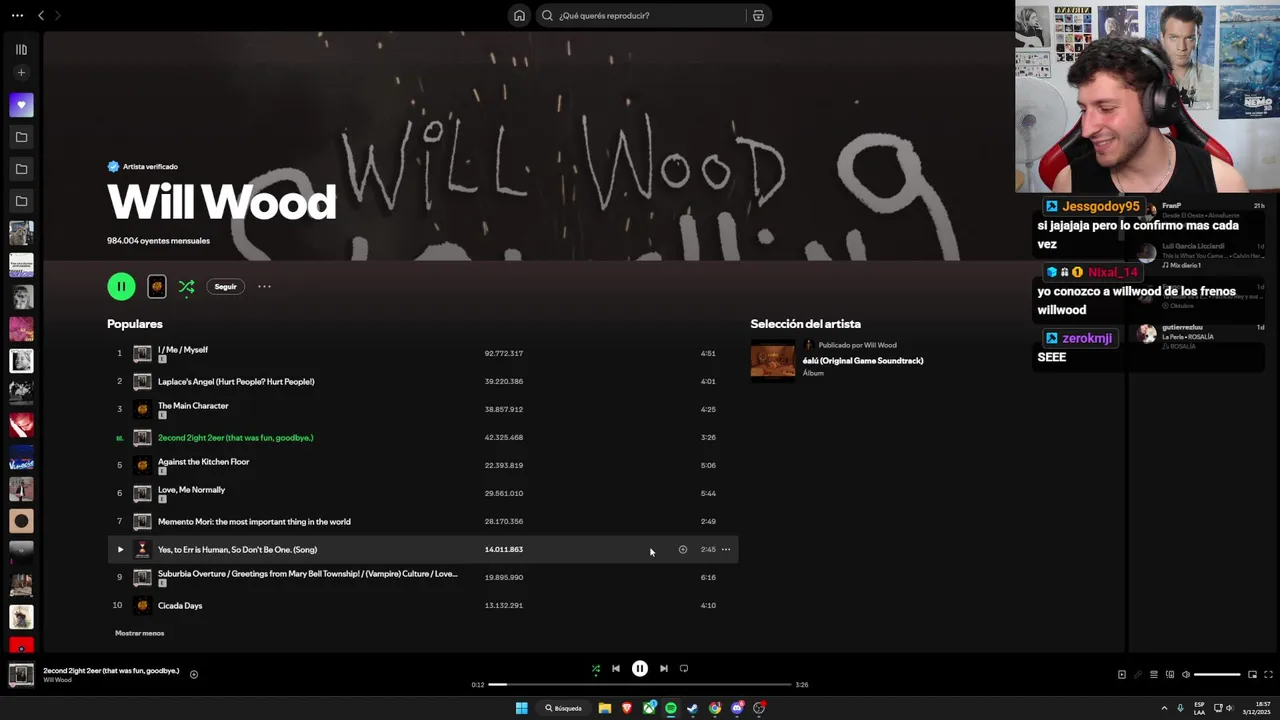
Task: Pause the artist with green button
Action: click(121, 286)
